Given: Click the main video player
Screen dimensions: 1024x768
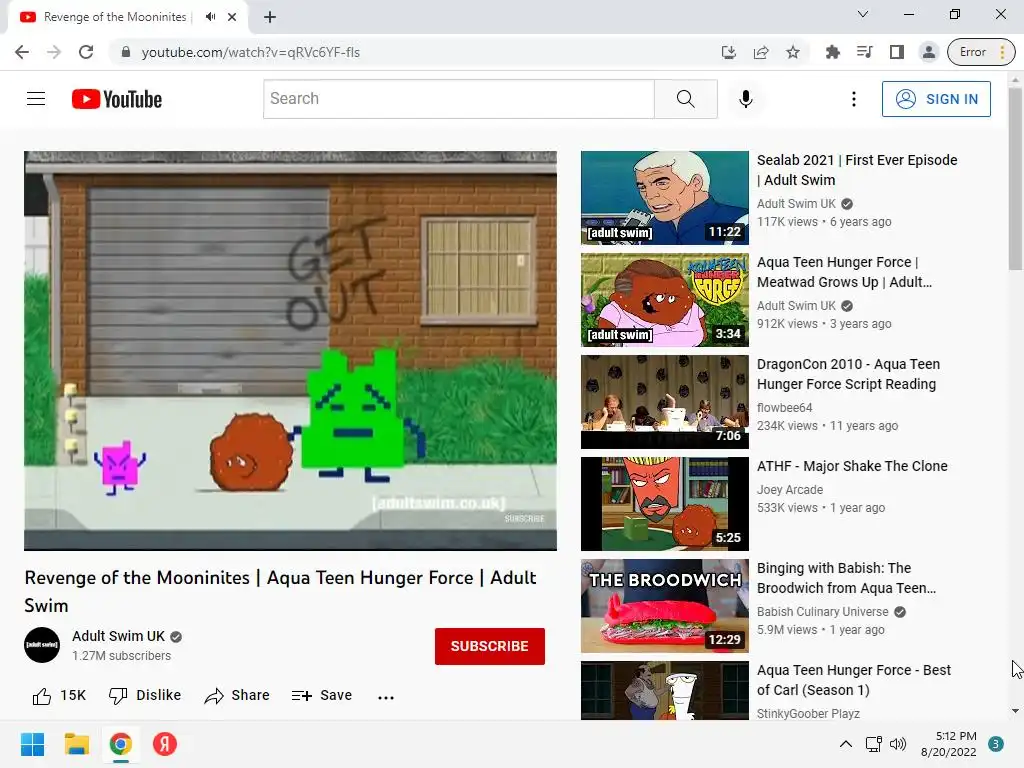Looking at the screenshot, I should point(291,351).
